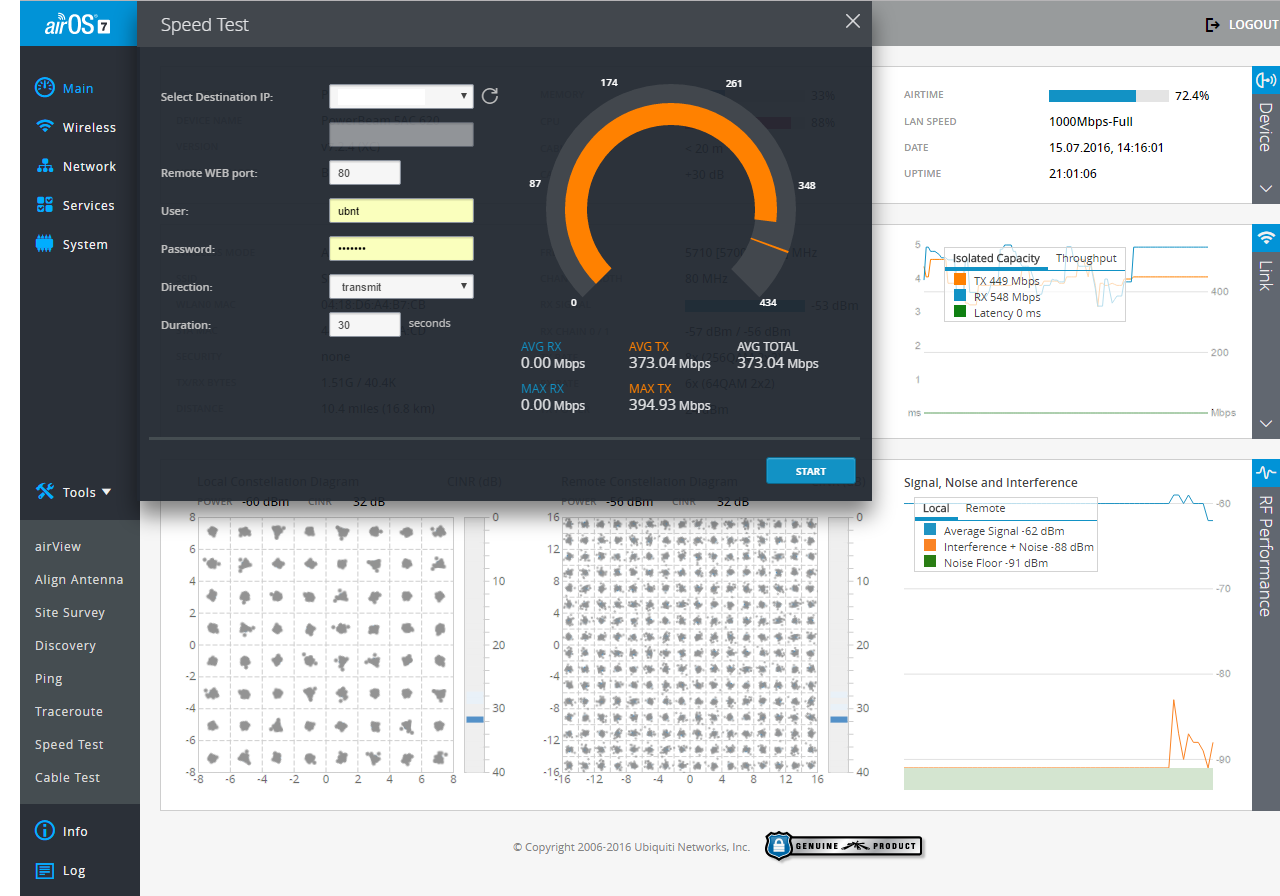This screenshot has width=1280, height=896.
Task: Expand the Device panel chevron
Action: tap(1266, 188)
